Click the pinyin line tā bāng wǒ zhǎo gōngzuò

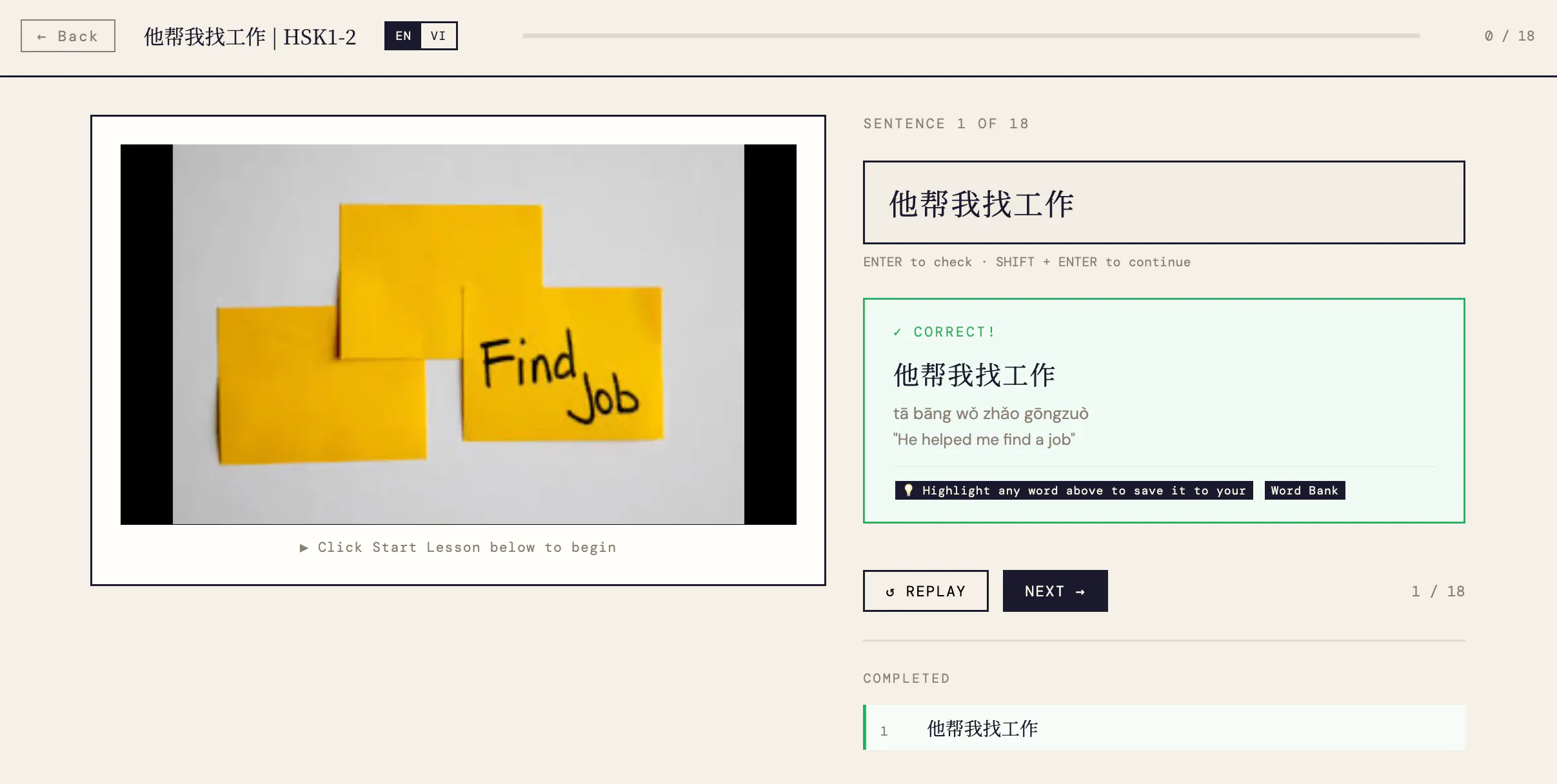(991, 413)
